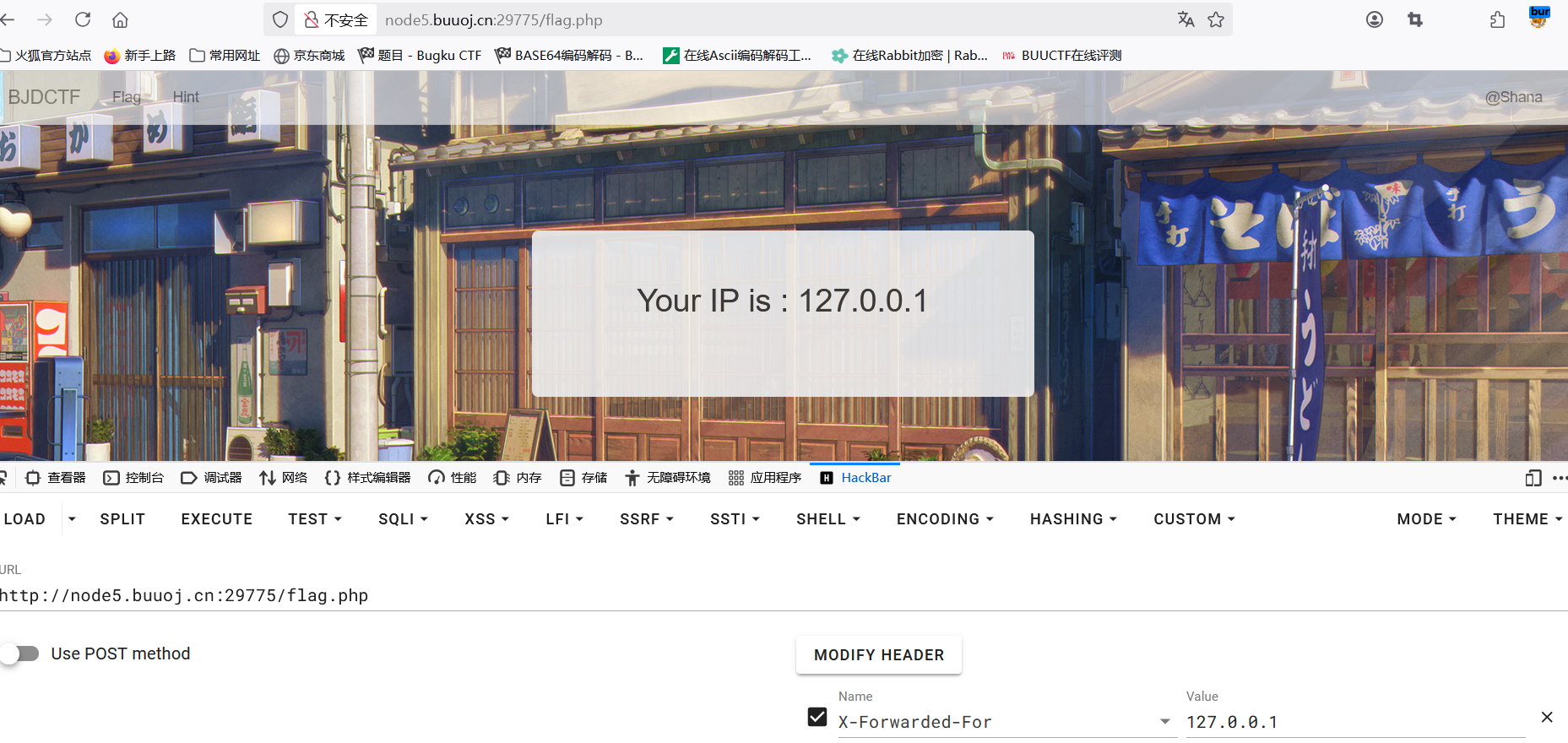Bookmark this page with the star icon
Screen dimensions: 1568x743
[x=1216, y=19]
